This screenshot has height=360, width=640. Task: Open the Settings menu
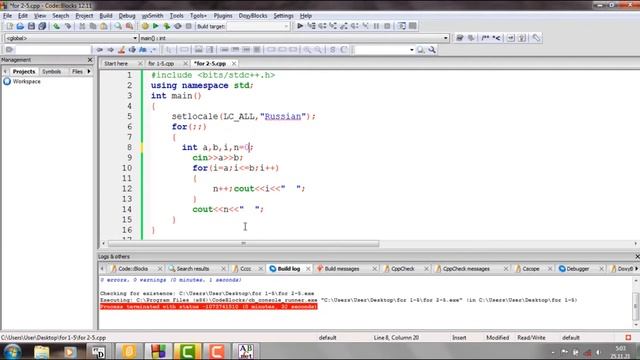pyautogui.click(x=283, y=16)
